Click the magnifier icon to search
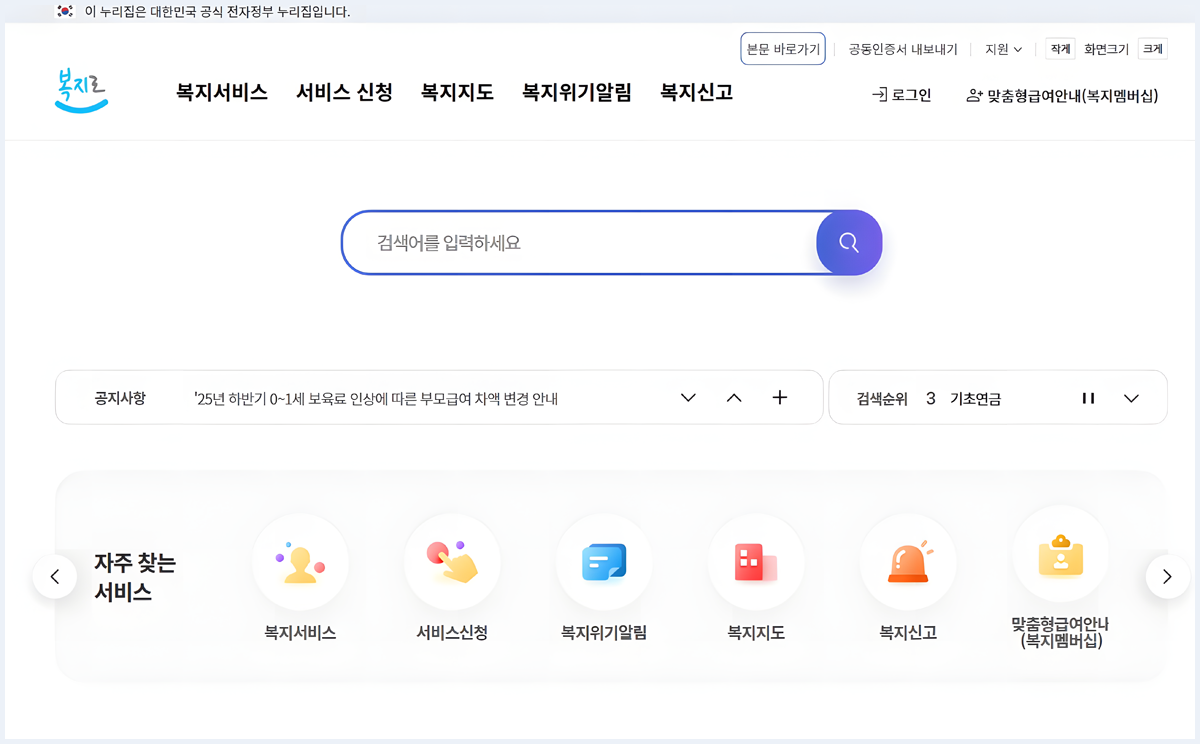 point(849,242)
